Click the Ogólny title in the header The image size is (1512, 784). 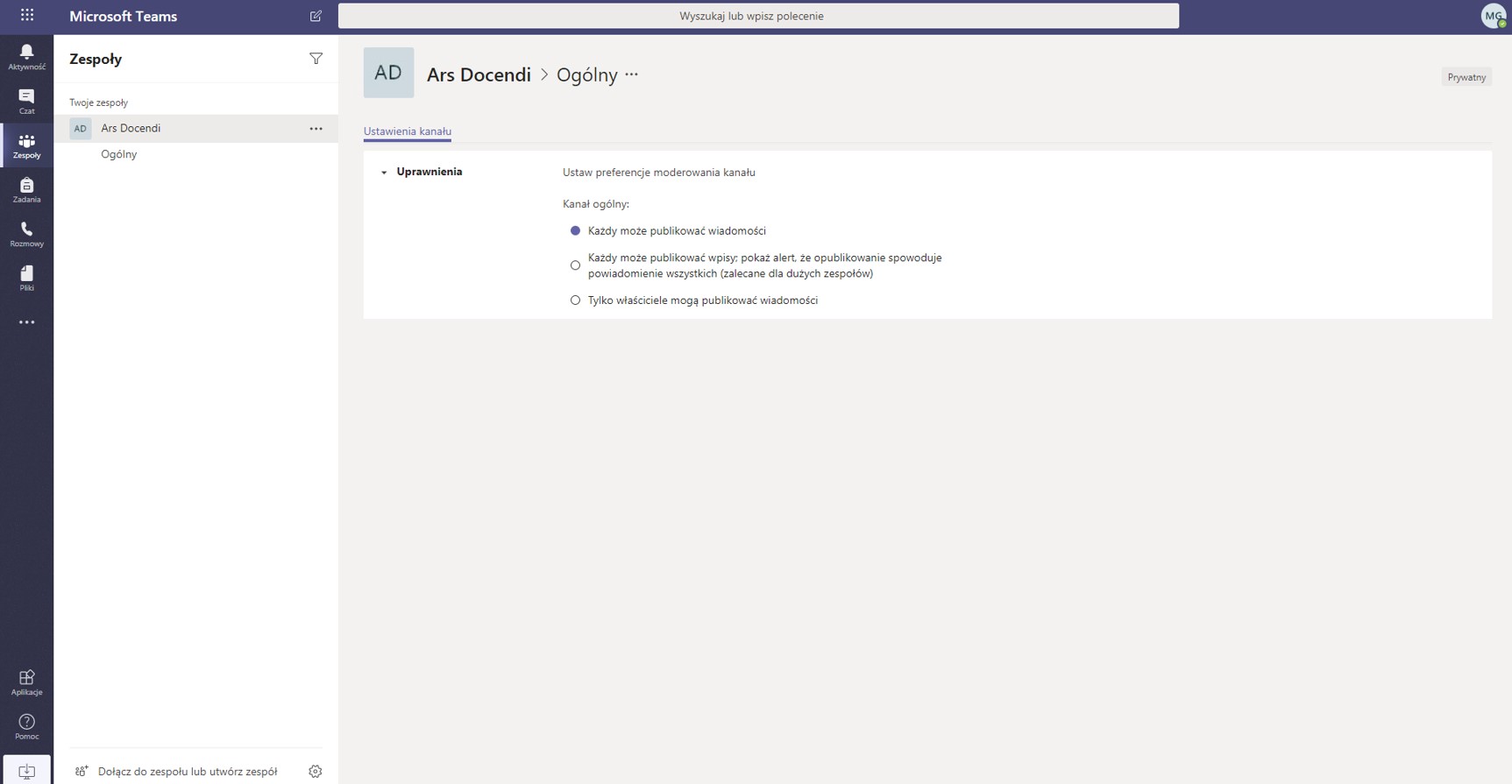click(587, 74)
